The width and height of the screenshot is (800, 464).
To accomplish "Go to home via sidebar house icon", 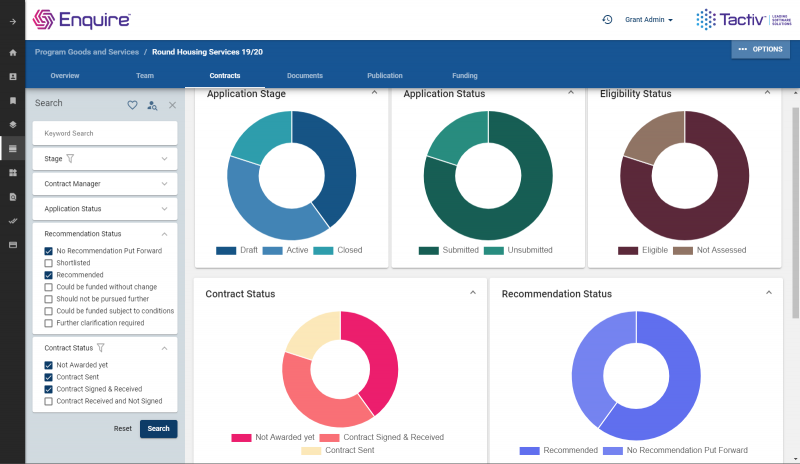I will tap(13, 53).
